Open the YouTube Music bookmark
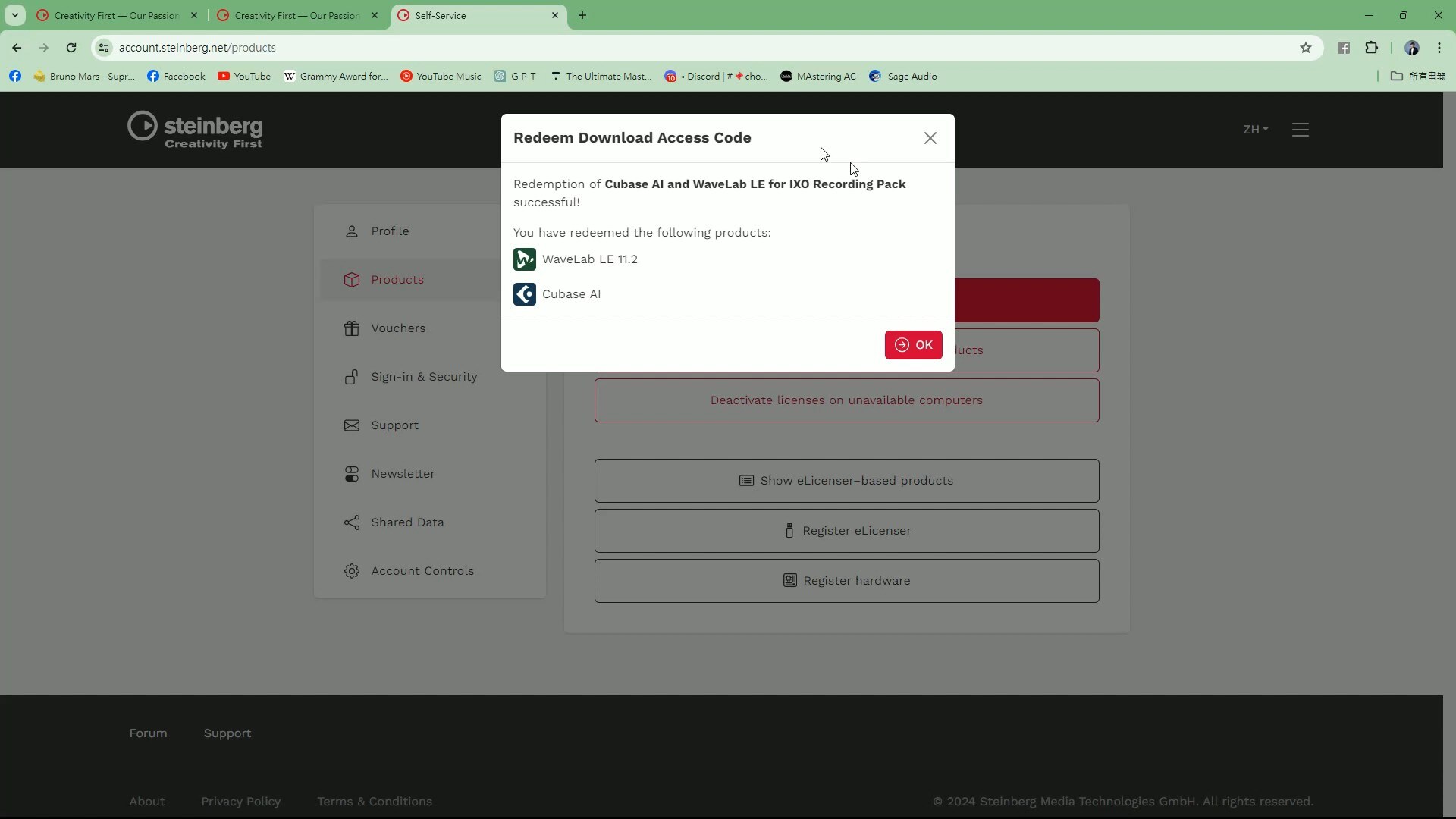Image resolution: width=1456 pixels, height=819 pixels. 441,77
